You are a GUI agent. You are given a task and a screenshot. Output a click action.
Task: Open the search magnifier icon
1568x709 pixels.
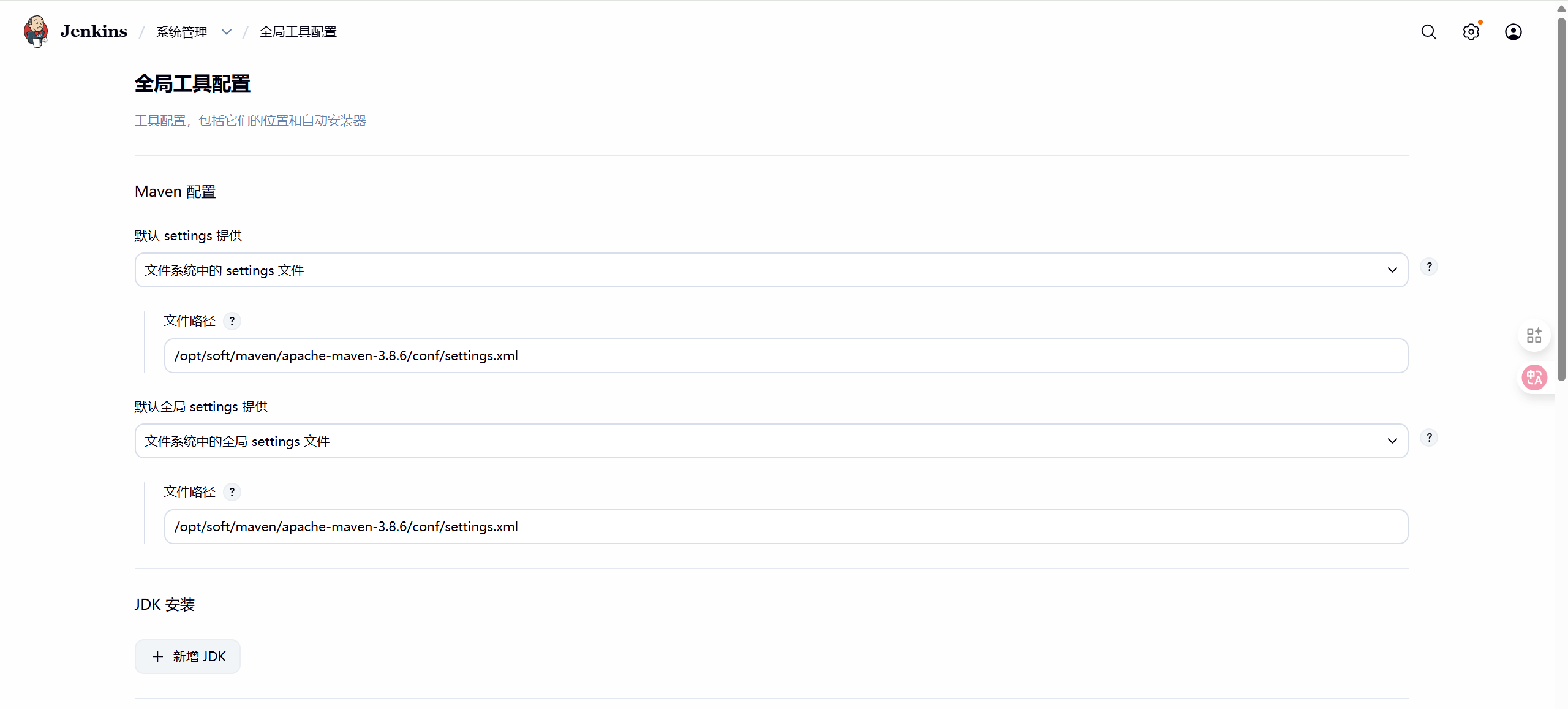(1428, 32)
